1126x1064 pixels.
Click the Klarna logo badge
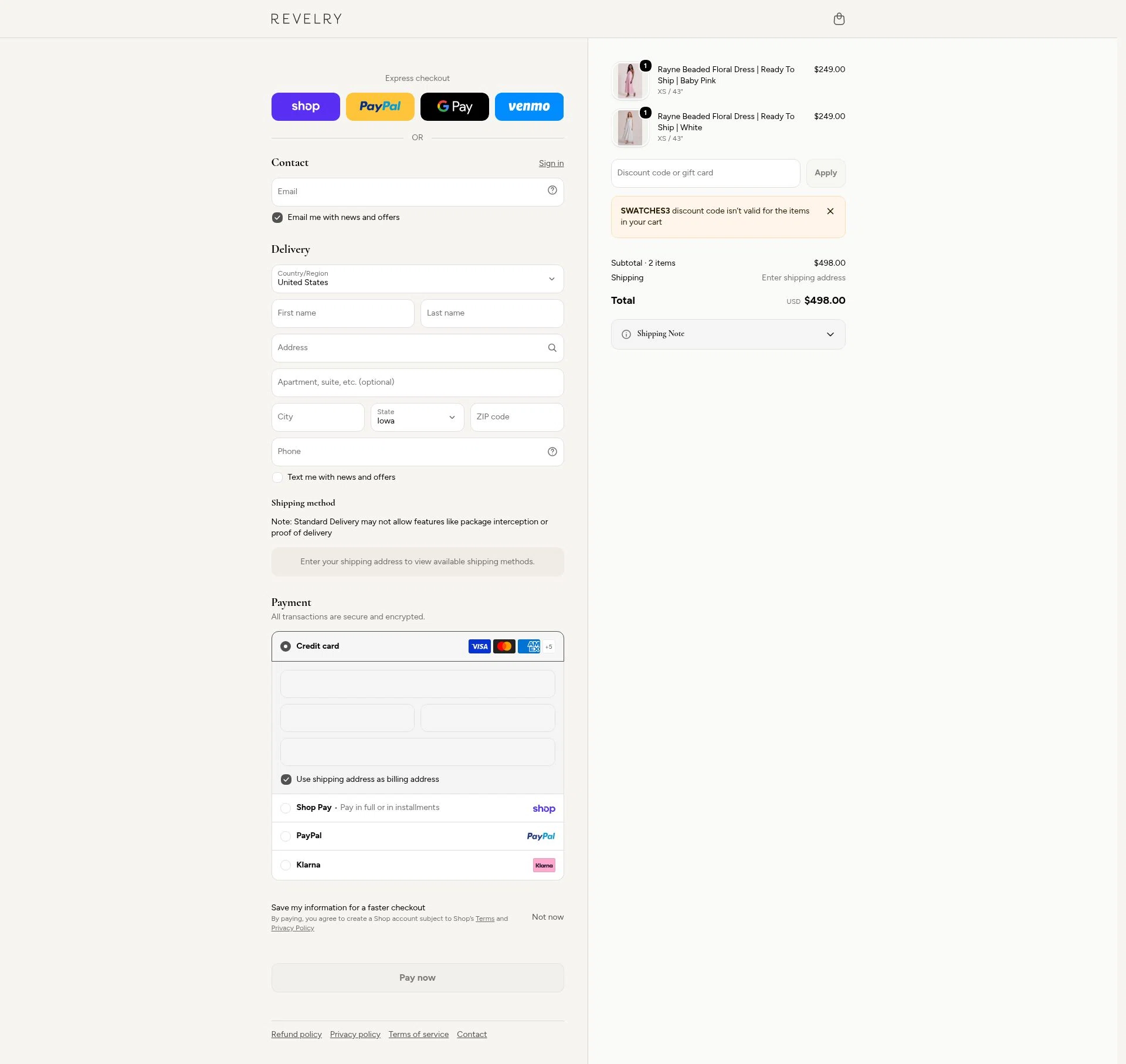tap(544, 865)
